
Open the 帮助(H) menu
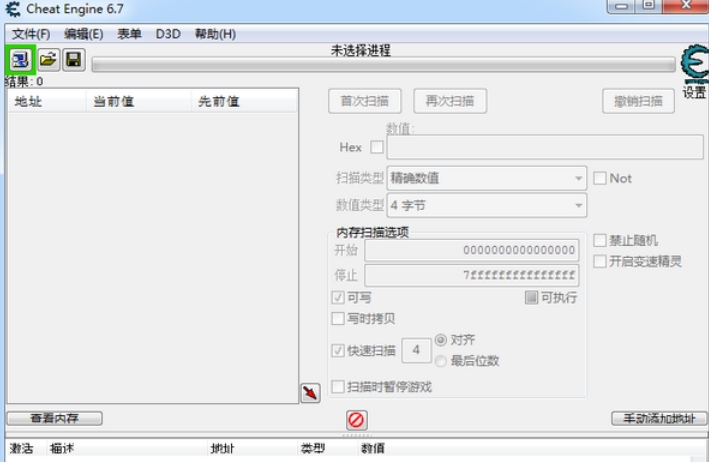click(x=215, y=34)
